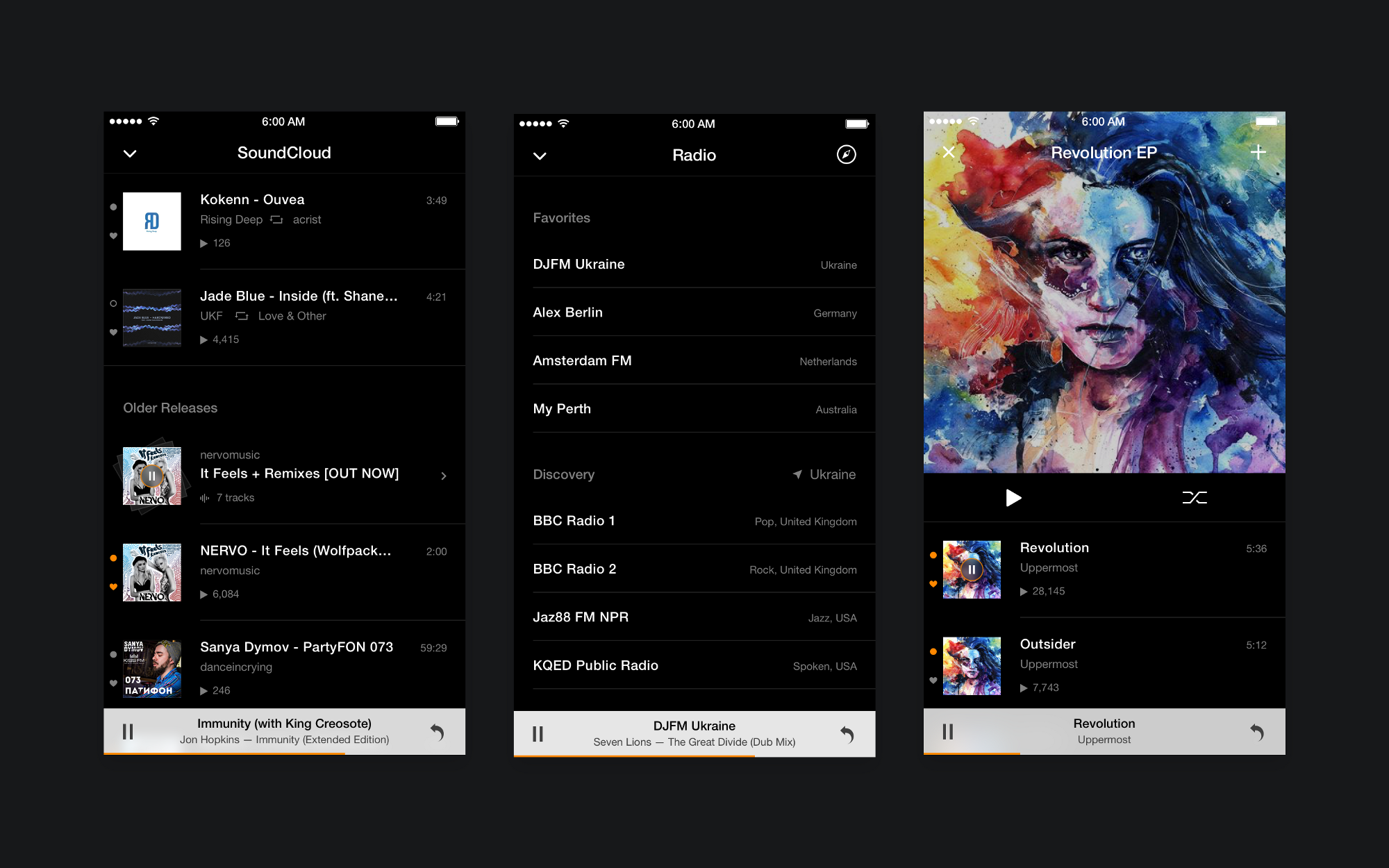Screen dimensions: 1389x868
Task: Pause Immunity in the SoundCloud mini player
Action: (x=128, y=731)
